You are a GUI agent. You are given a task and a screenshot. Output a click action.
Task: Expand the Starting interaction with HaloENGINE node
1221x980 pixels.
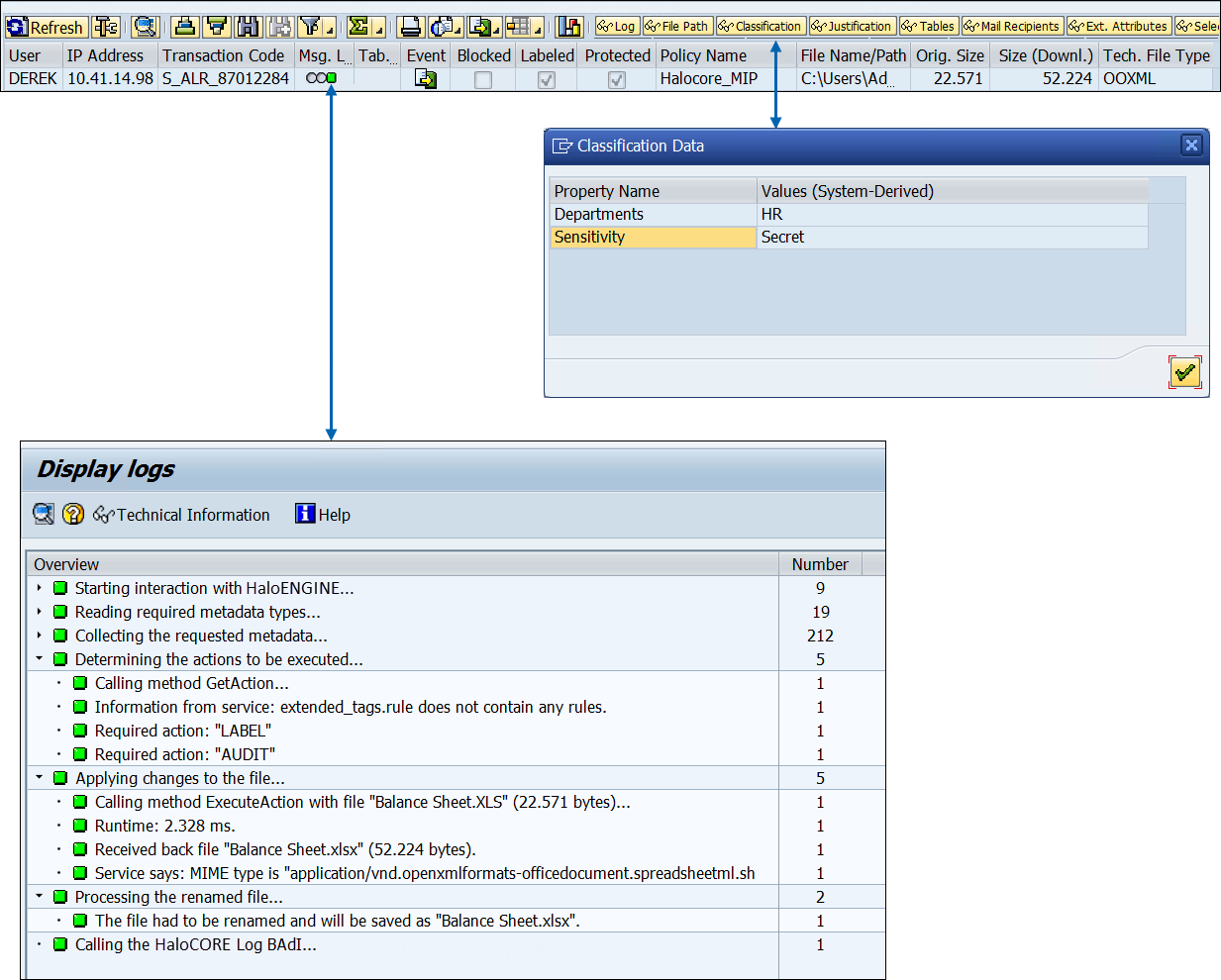pyautogui.click(x=40, y=588)
